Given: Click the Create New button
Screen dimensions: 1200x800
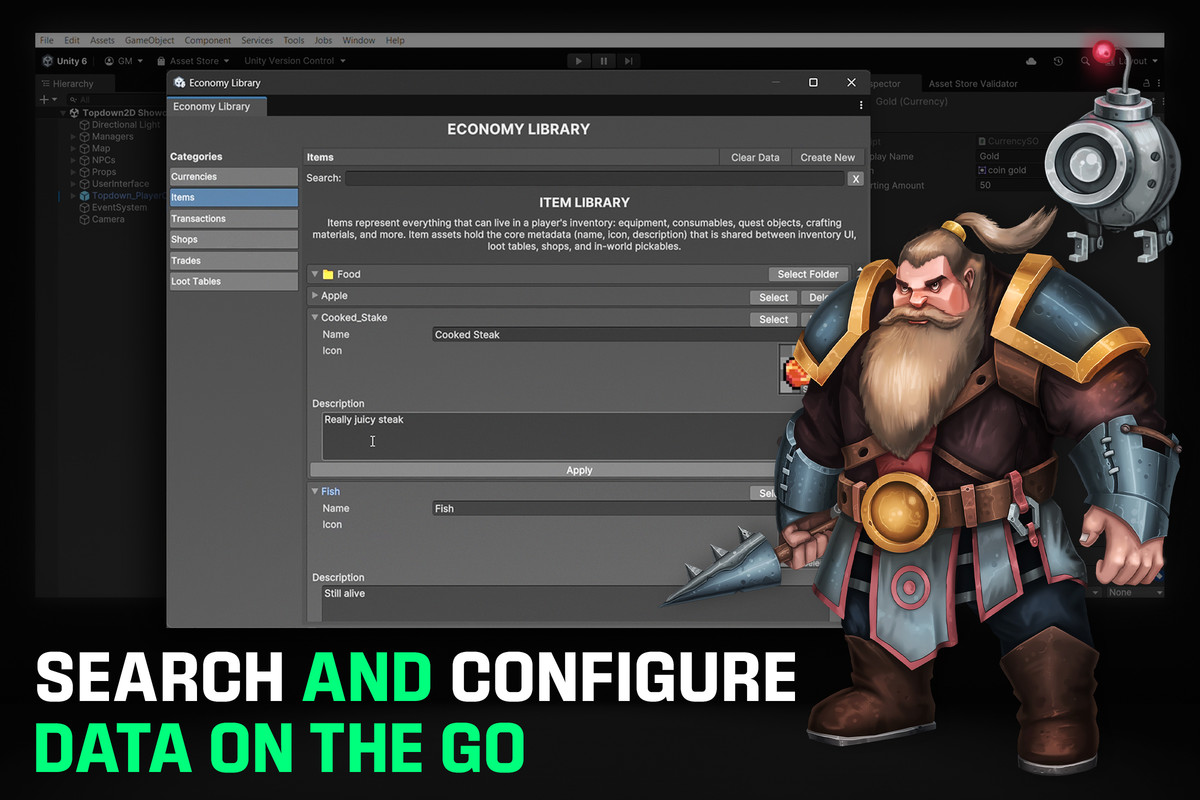Looking at the screenshot, I should [x=828, y=157].
